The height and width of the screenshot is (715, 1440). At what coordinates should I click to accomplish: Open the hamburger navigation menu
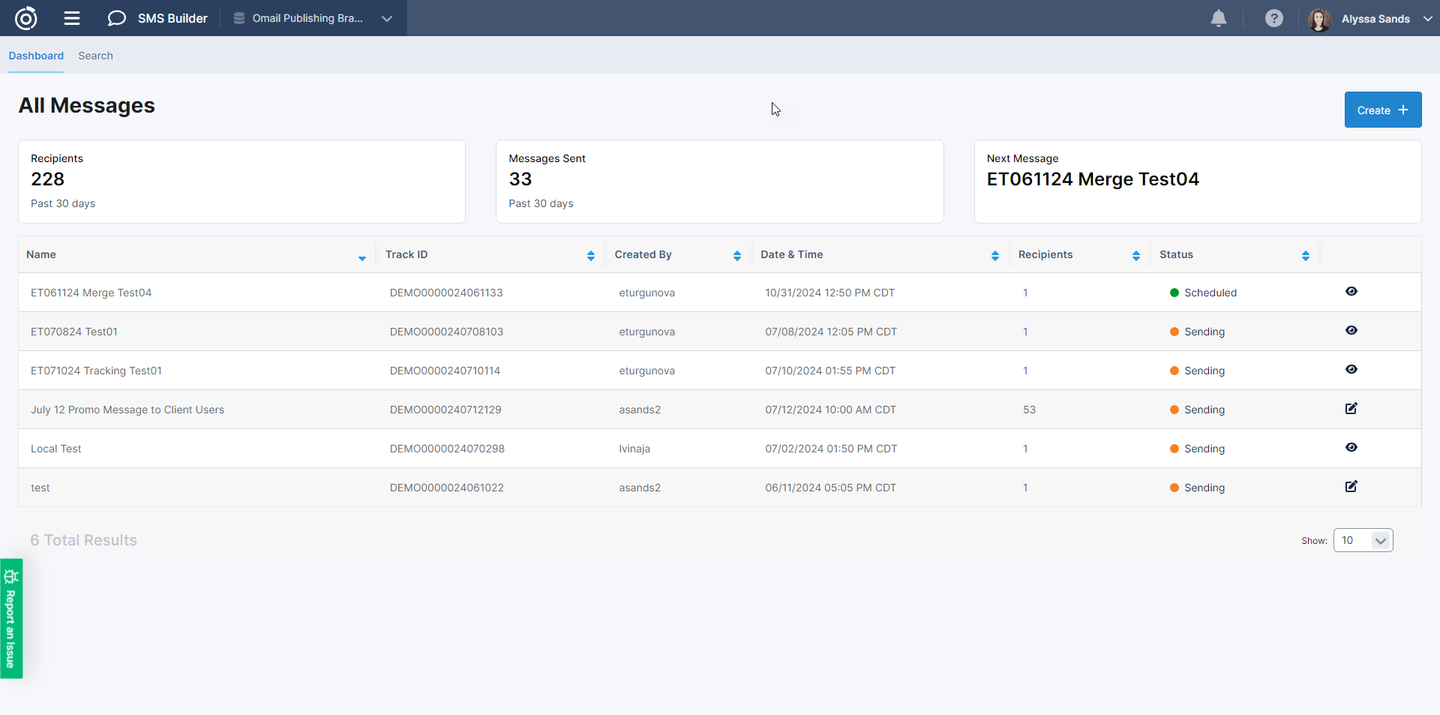click(72, 18)
